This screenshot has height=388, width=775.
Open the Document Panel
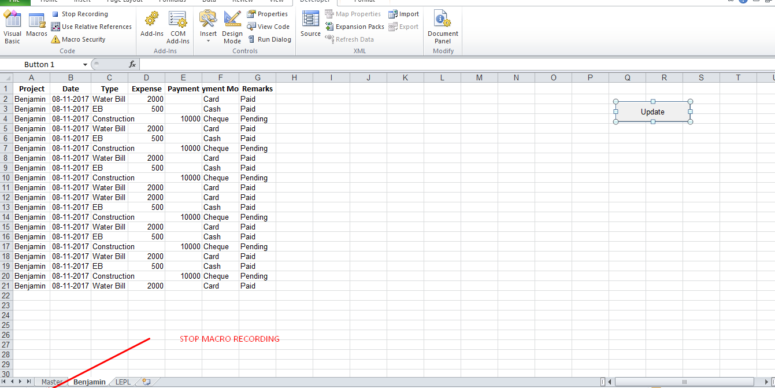click(x=443, y=28)
